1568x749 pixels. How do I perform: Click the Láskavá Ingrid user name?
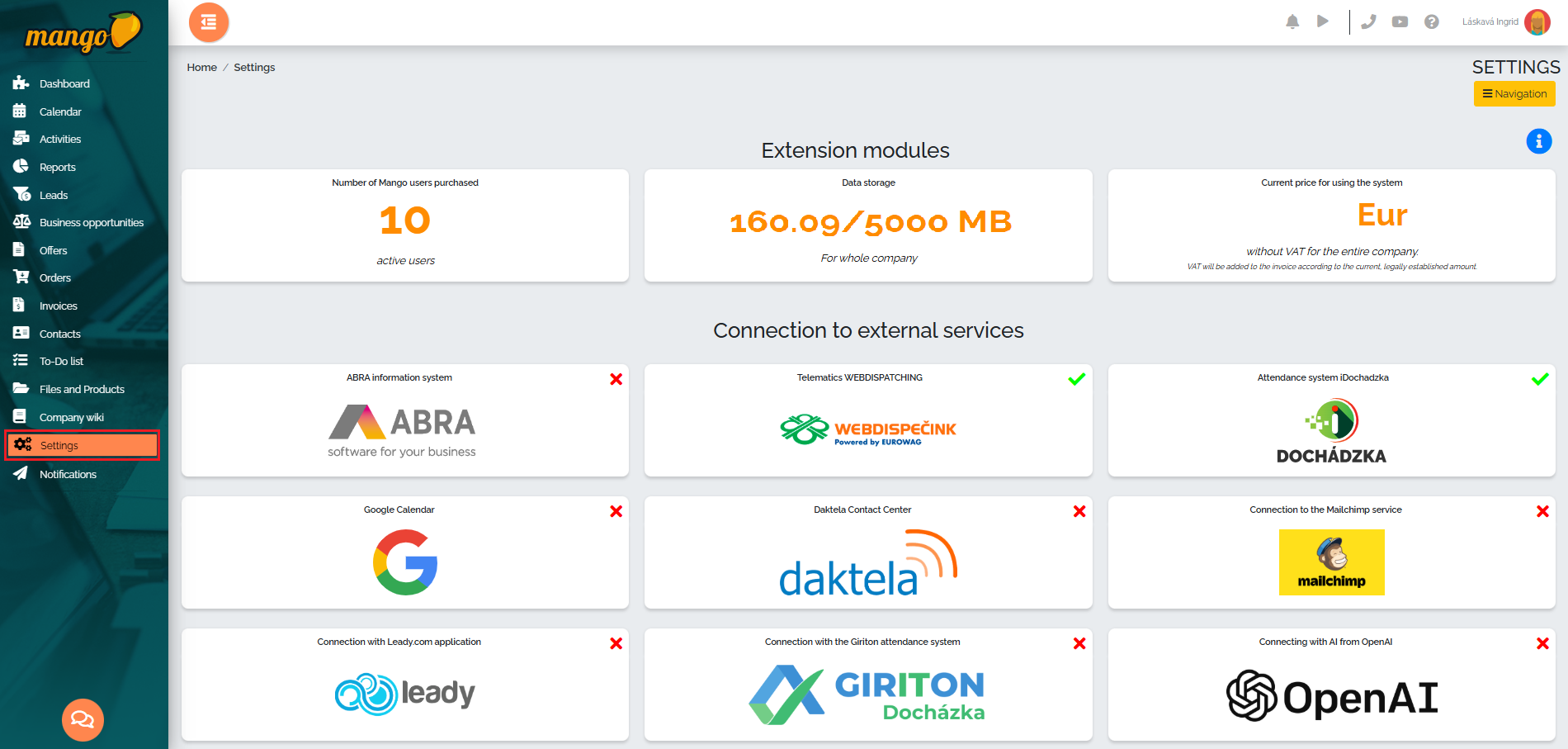(x=1490, y=22)
